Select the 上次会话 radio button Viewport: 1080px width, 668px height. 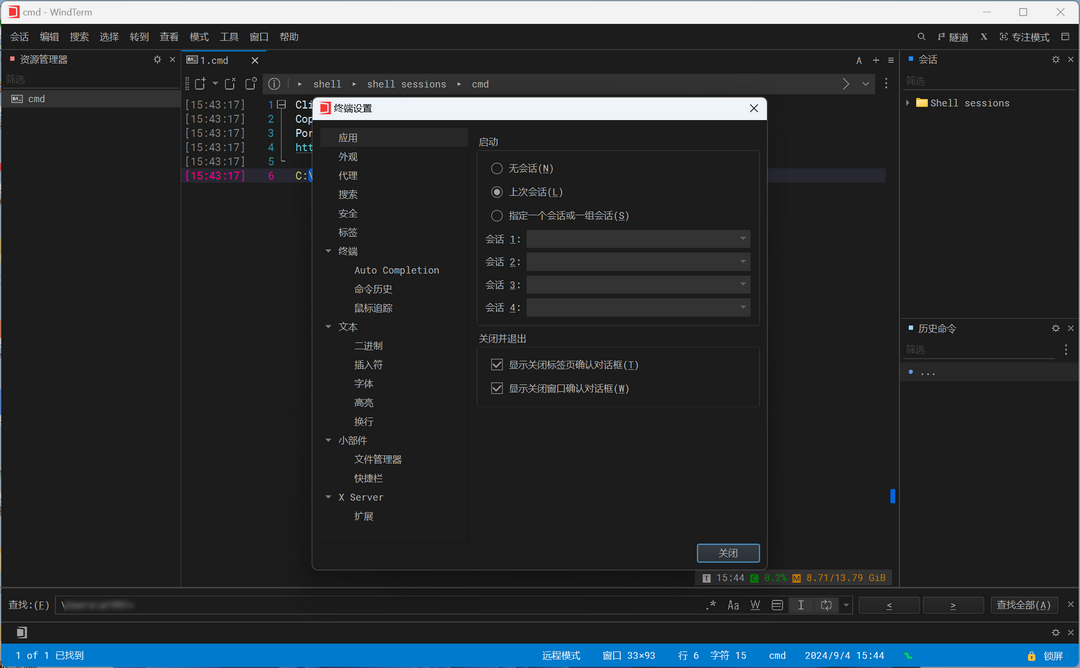point(497,191)
